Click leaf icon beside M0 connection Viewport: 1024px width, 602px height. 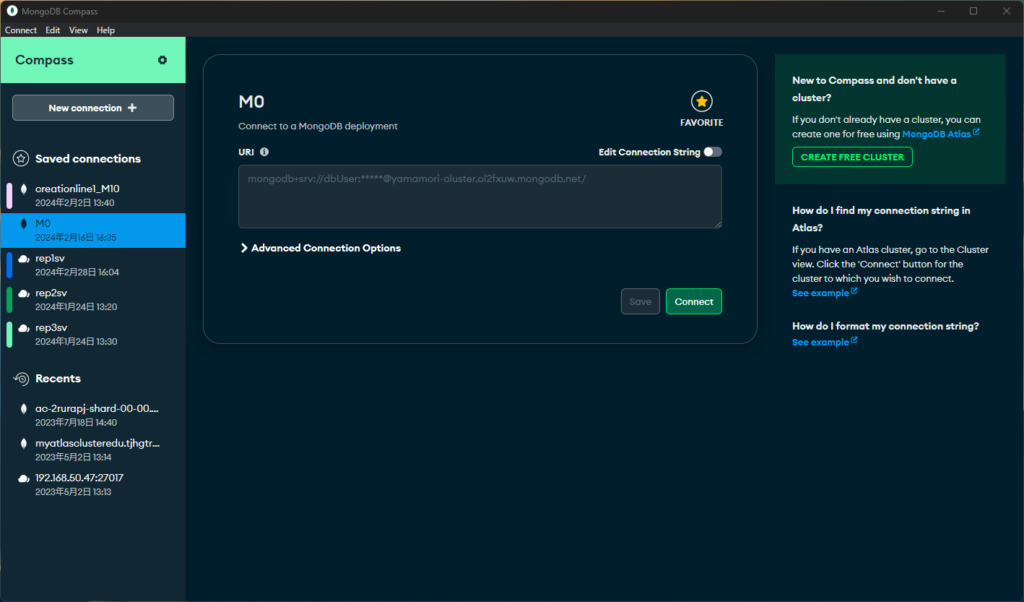24,223
